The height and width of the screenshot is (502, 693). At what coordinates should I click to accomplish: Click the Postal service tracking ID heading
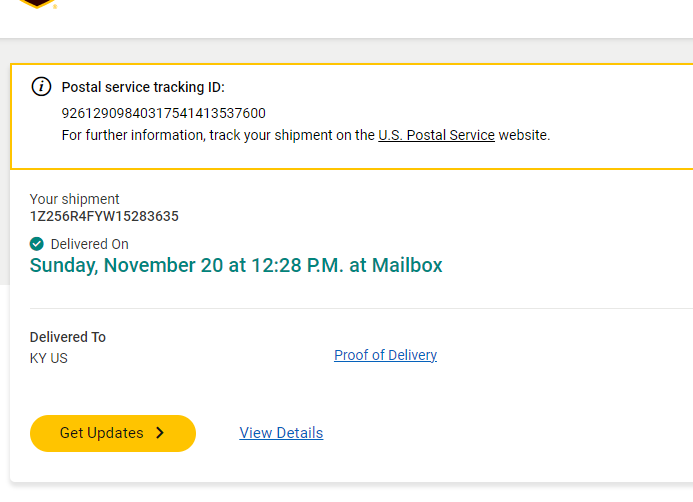143,87
